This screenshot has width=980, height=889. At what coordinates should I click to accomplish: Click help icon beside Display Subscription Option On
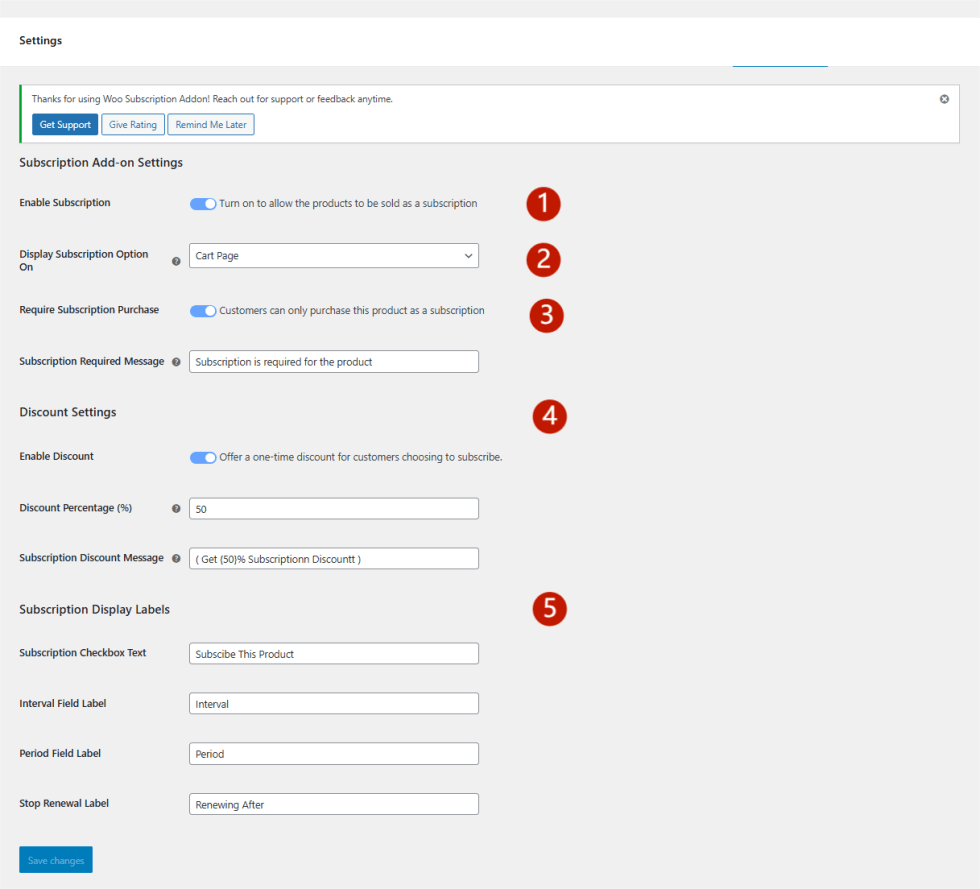pyautogui.click(x=177, y=261)
